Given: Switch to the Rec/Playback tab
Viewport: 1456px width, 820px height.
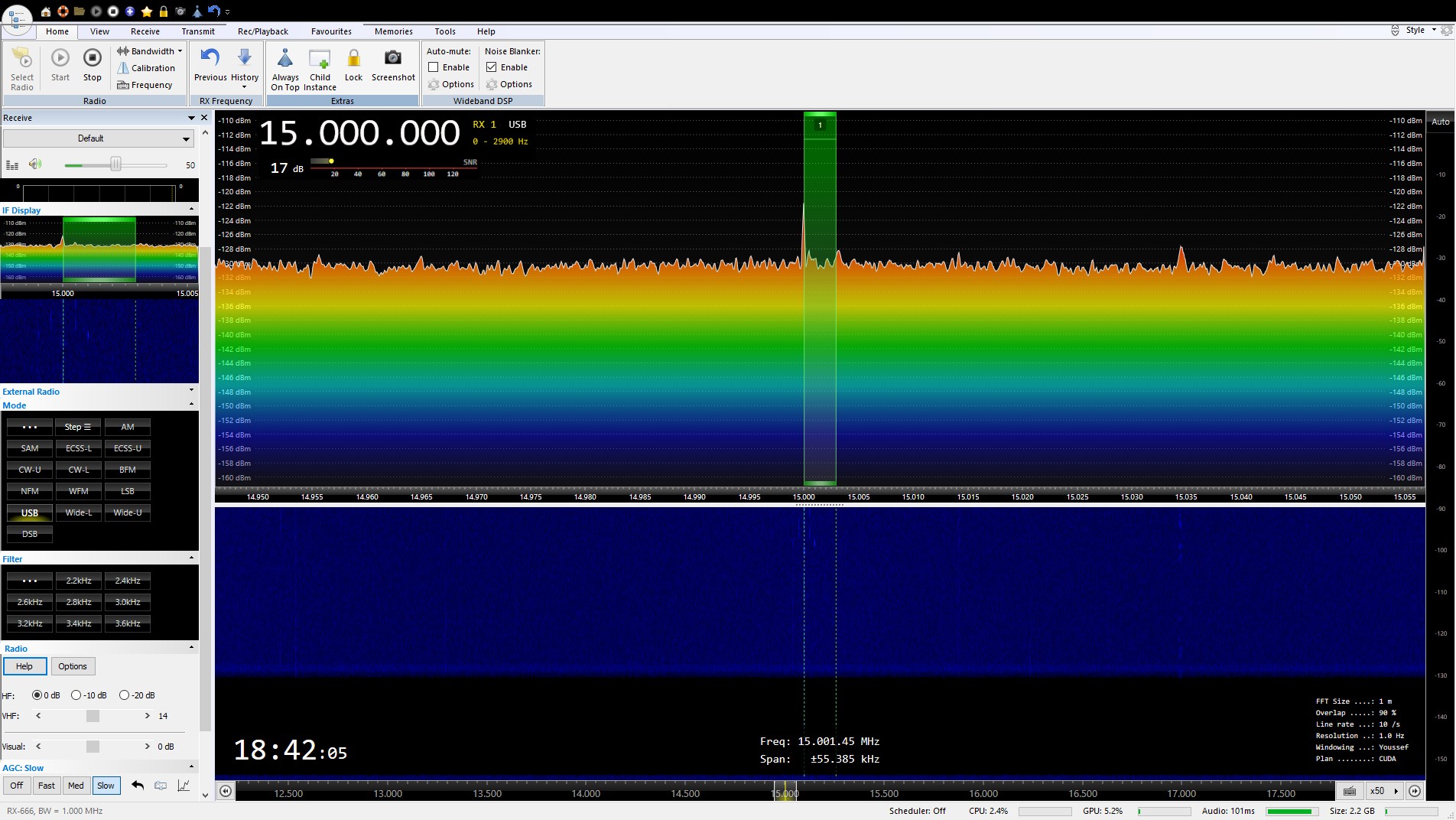Looking at the screenshot, I should pyautogui.click(x=262, y=31).
